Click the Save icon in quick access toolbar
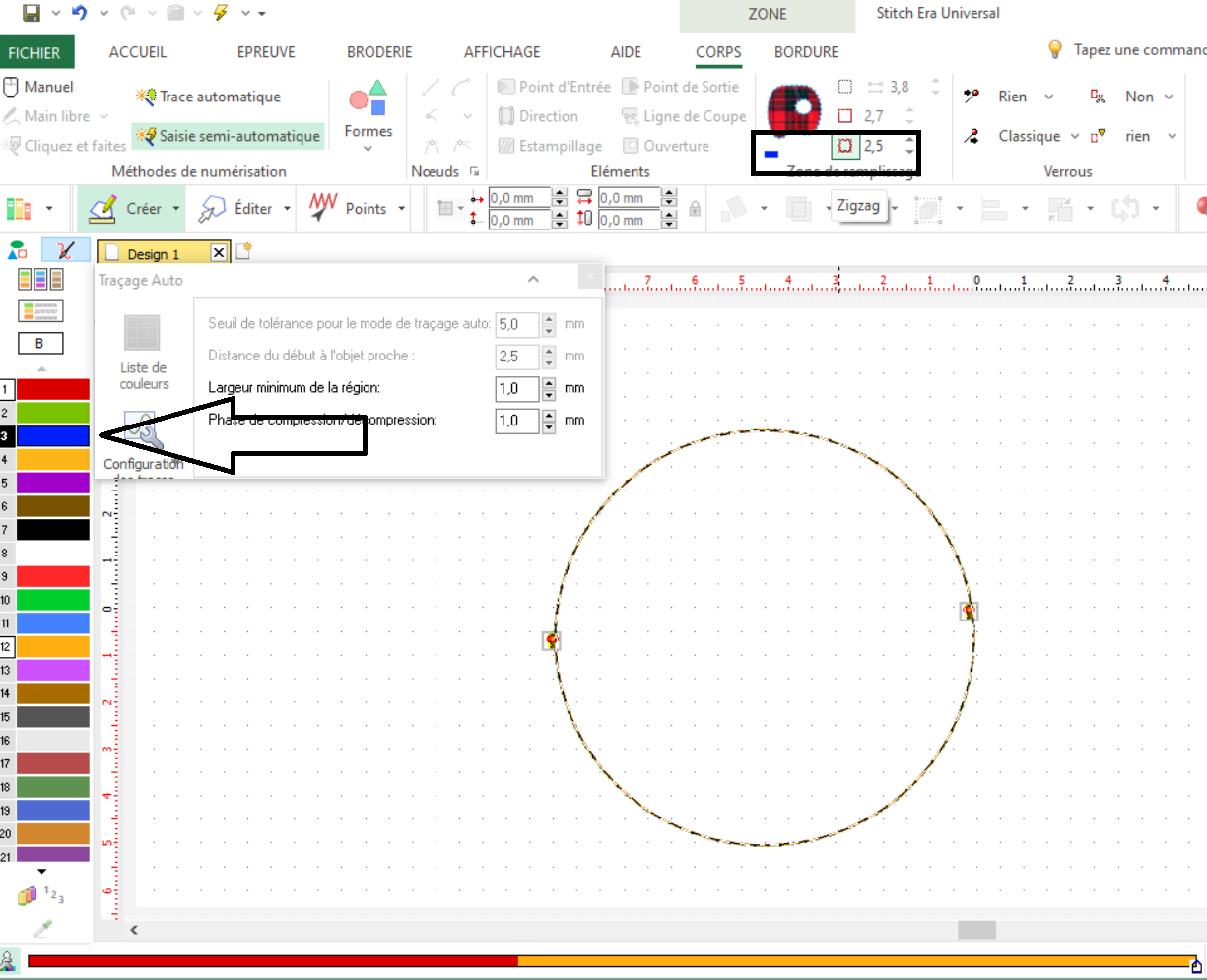 click(31, 13)
